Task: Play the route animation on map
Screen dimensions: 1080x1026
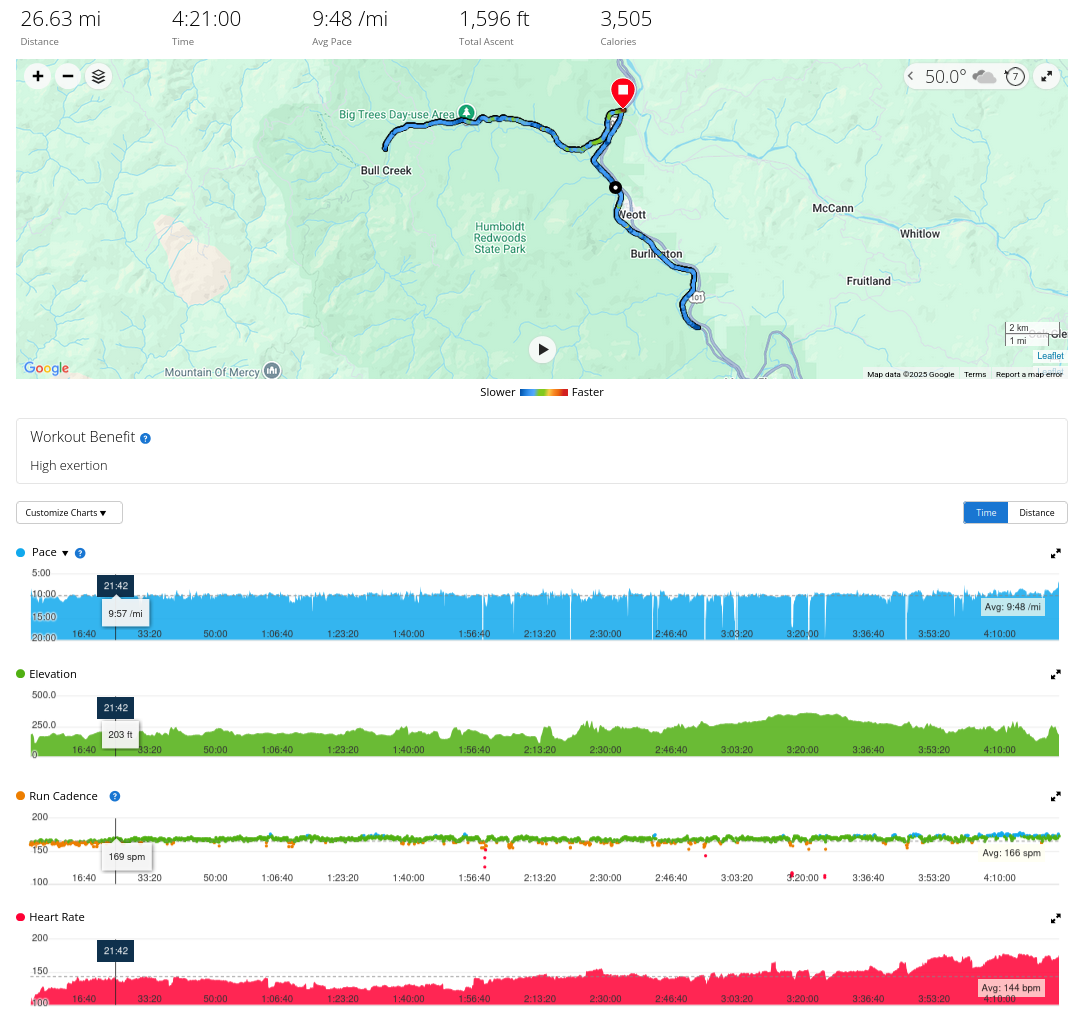Action: (542, 349)
